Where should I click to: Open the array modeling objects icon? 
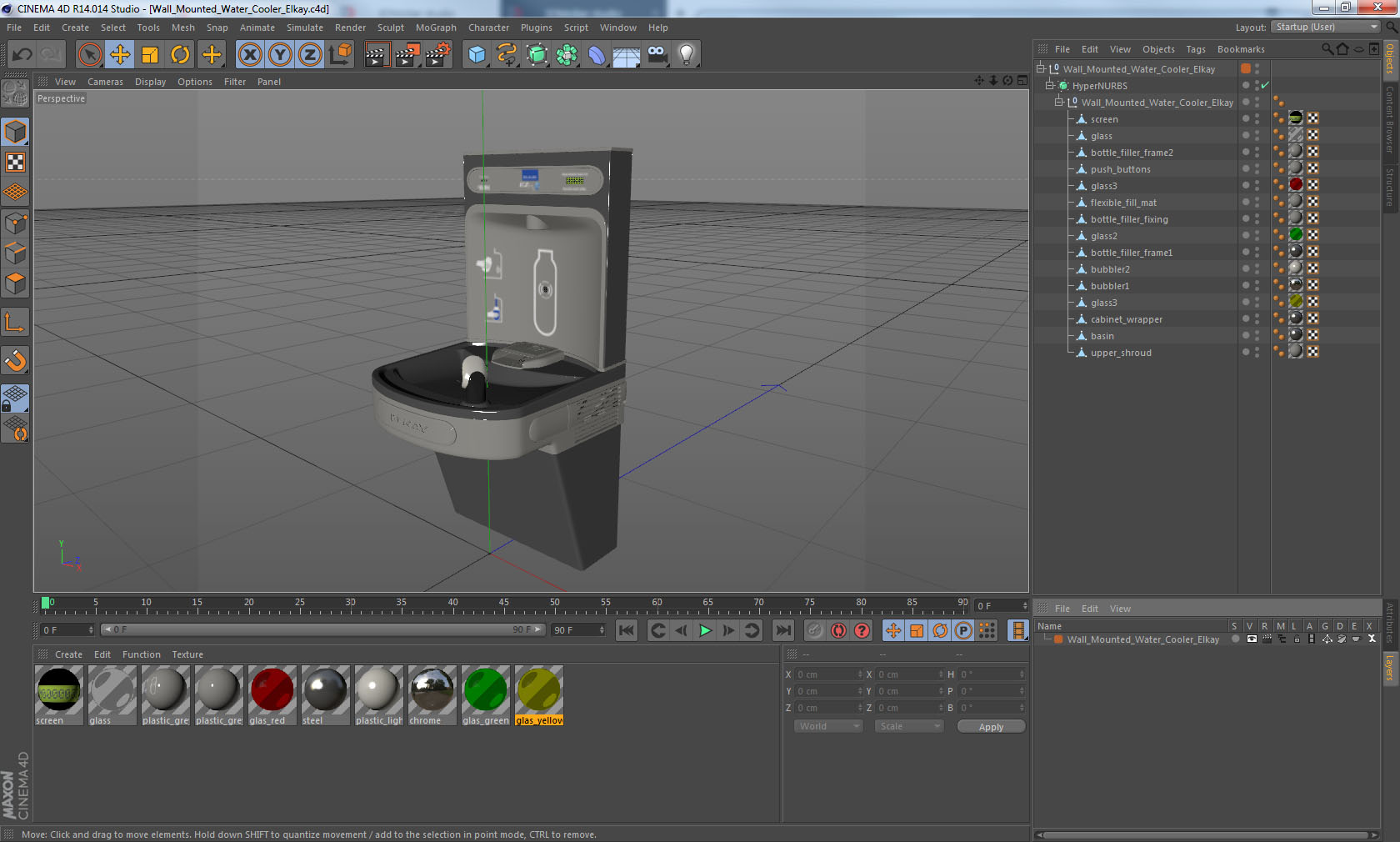pyautogui.click(x=567, y=55)
